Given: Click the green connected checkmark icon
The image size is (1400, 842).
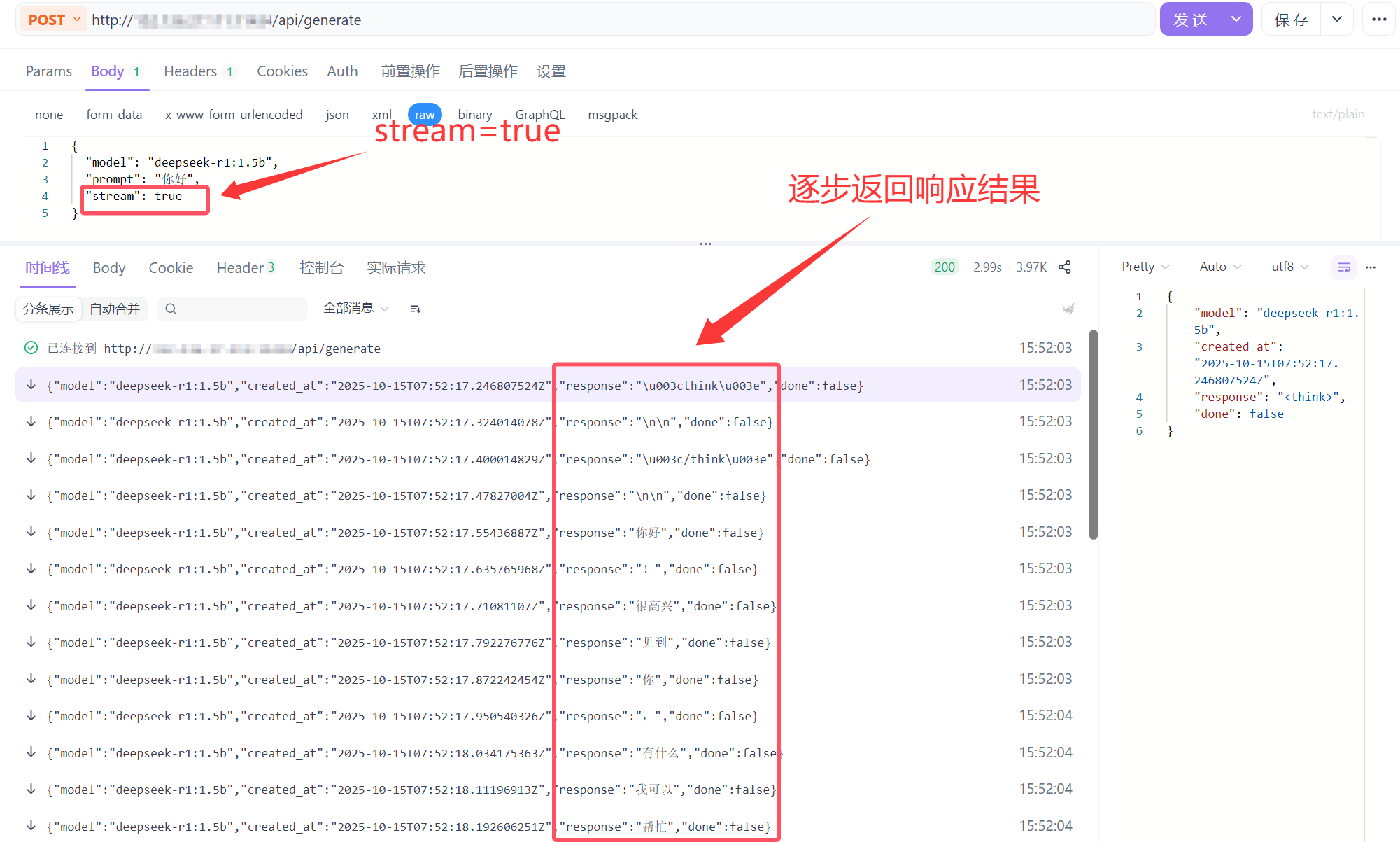Looking at the screenshot, I should [x=31, y=348].
